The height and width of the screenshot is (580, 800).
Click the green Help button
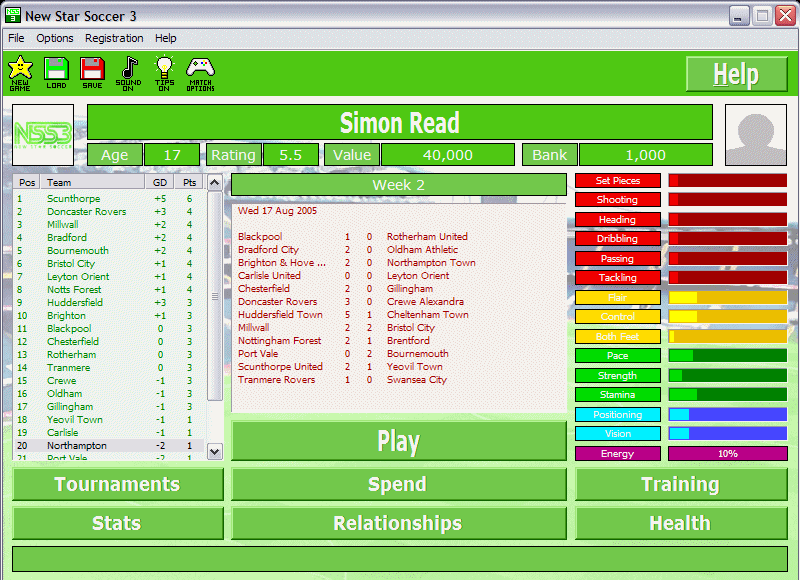coord(736,75)
